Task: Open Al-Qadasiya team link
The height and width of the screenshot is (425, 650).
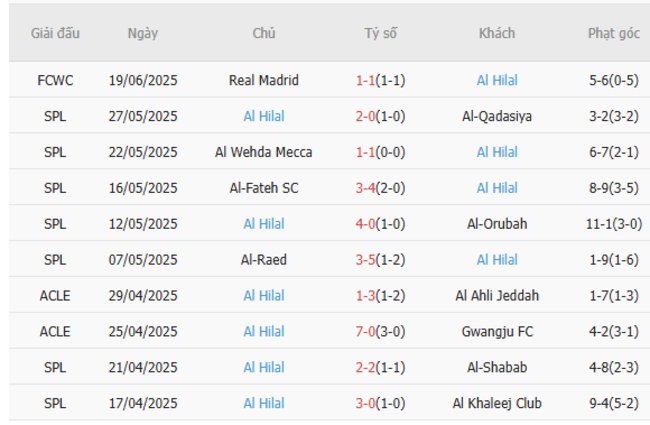Action: point(497,116)
